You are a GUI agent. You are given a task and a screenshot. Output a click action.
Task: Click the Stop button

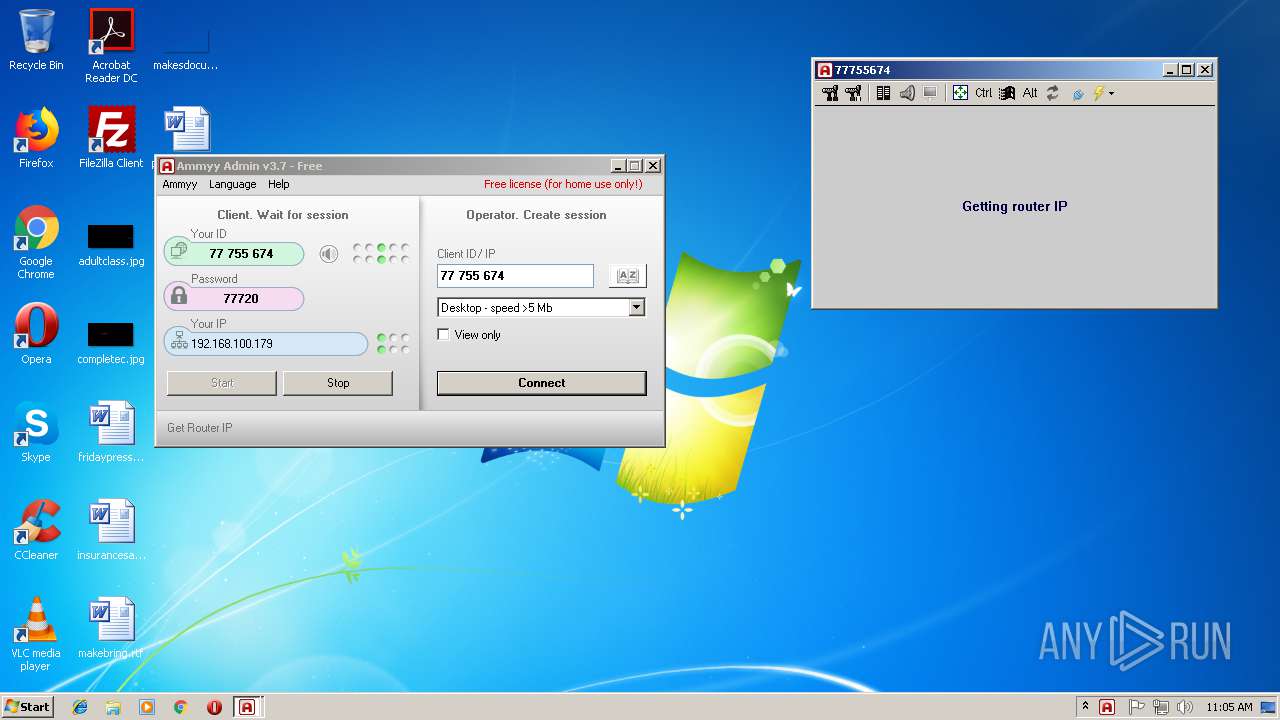point(338,383)
